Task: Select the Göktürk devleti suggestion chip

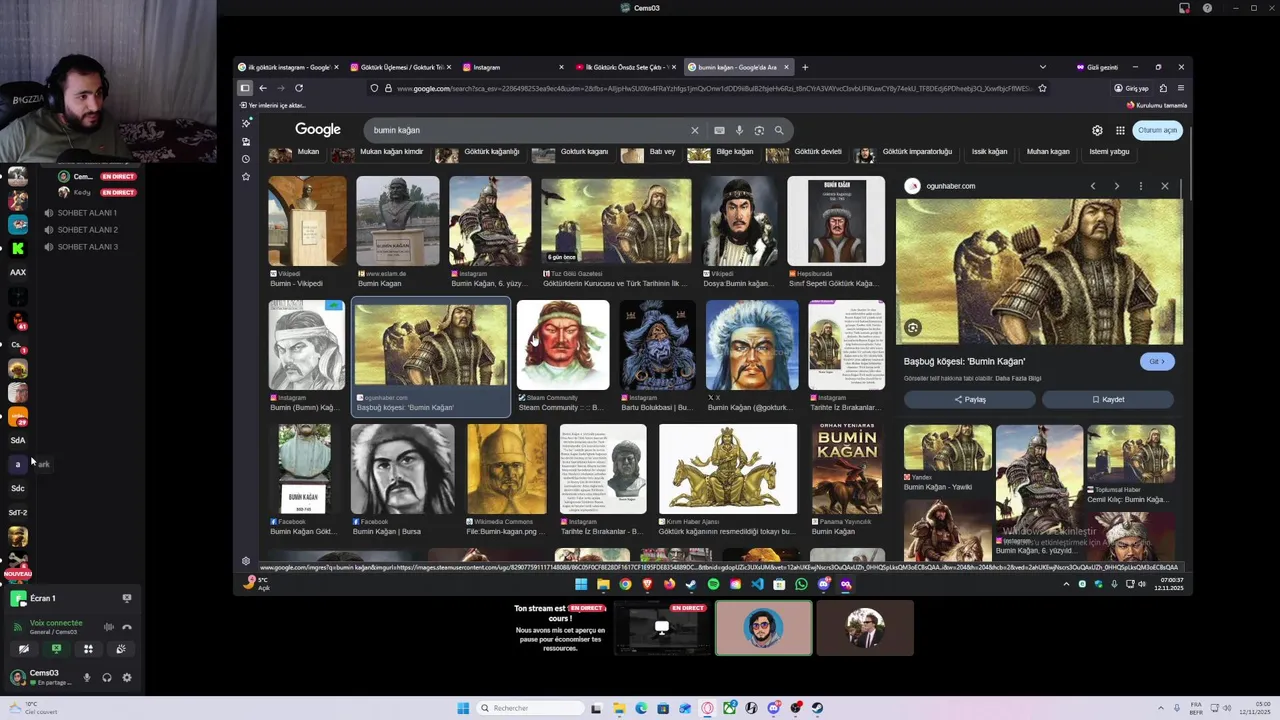Action: [x=806, y=152]
